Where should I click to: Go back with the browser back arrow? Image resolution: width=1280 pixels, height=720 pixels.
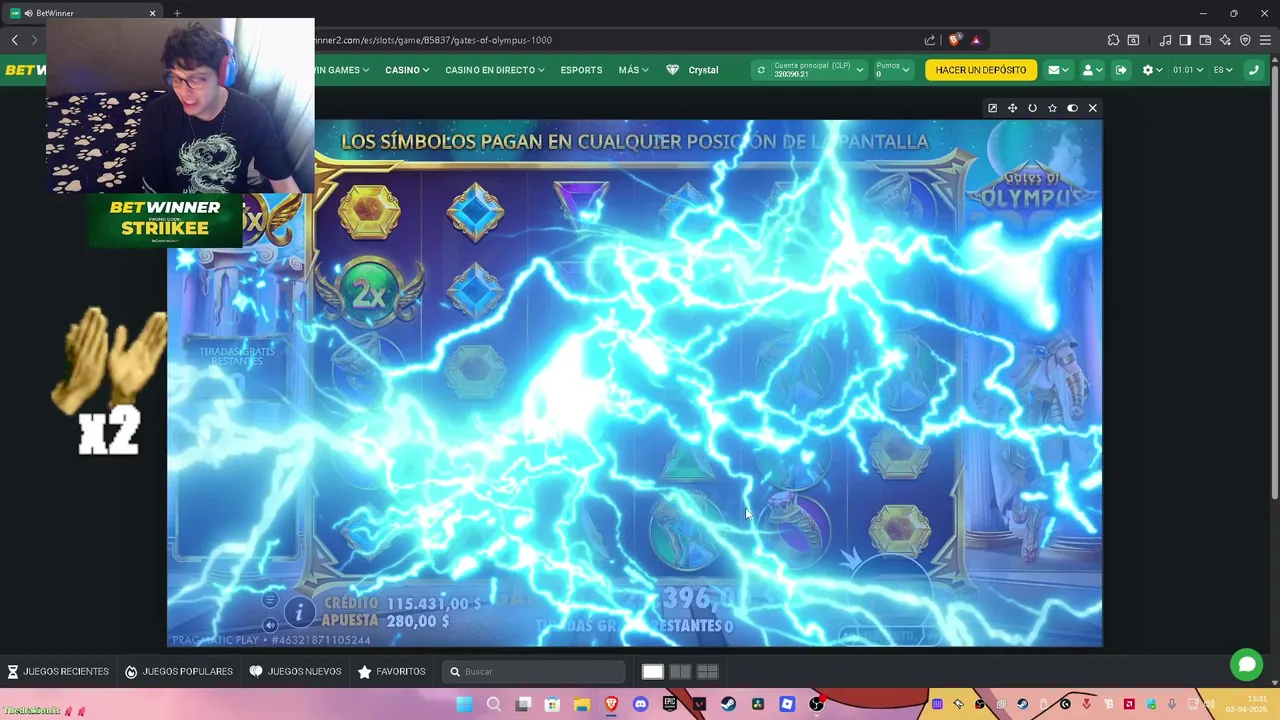click(x=14, y=40)
